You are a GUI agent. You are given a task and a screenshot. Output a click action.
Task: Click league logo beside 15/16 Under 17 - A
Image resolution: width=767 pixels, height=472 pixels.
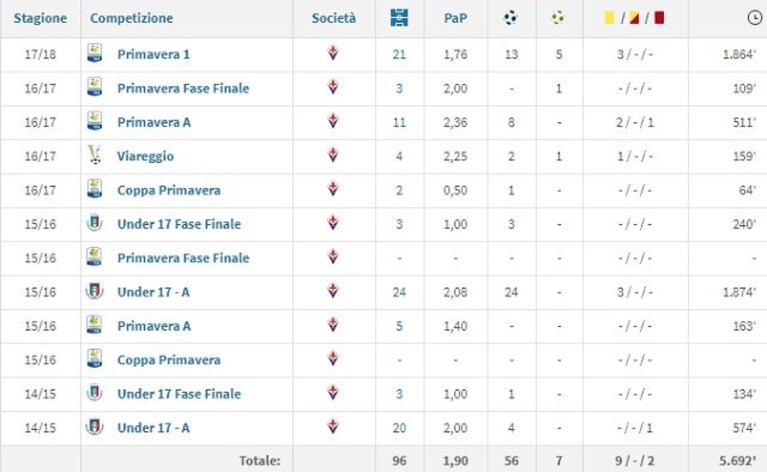(x=94, y=292)
